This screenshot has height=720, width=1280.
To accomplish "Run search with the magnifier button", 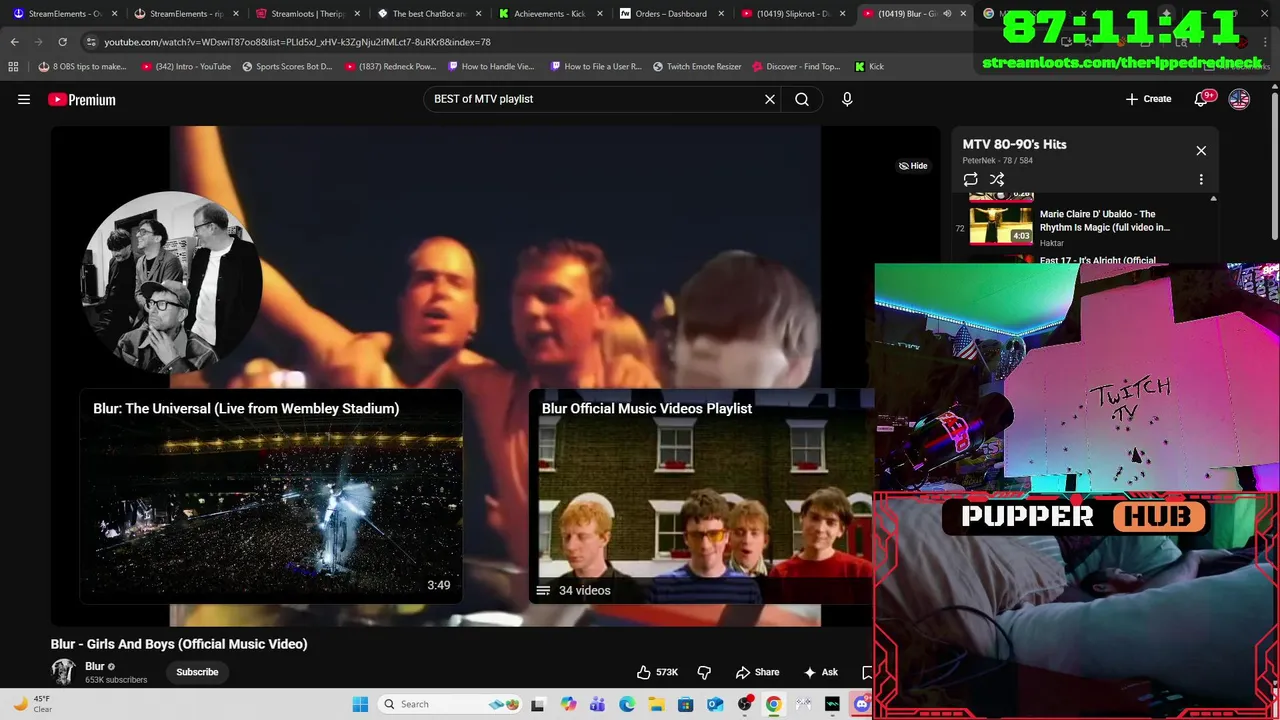I will (802, 99).
